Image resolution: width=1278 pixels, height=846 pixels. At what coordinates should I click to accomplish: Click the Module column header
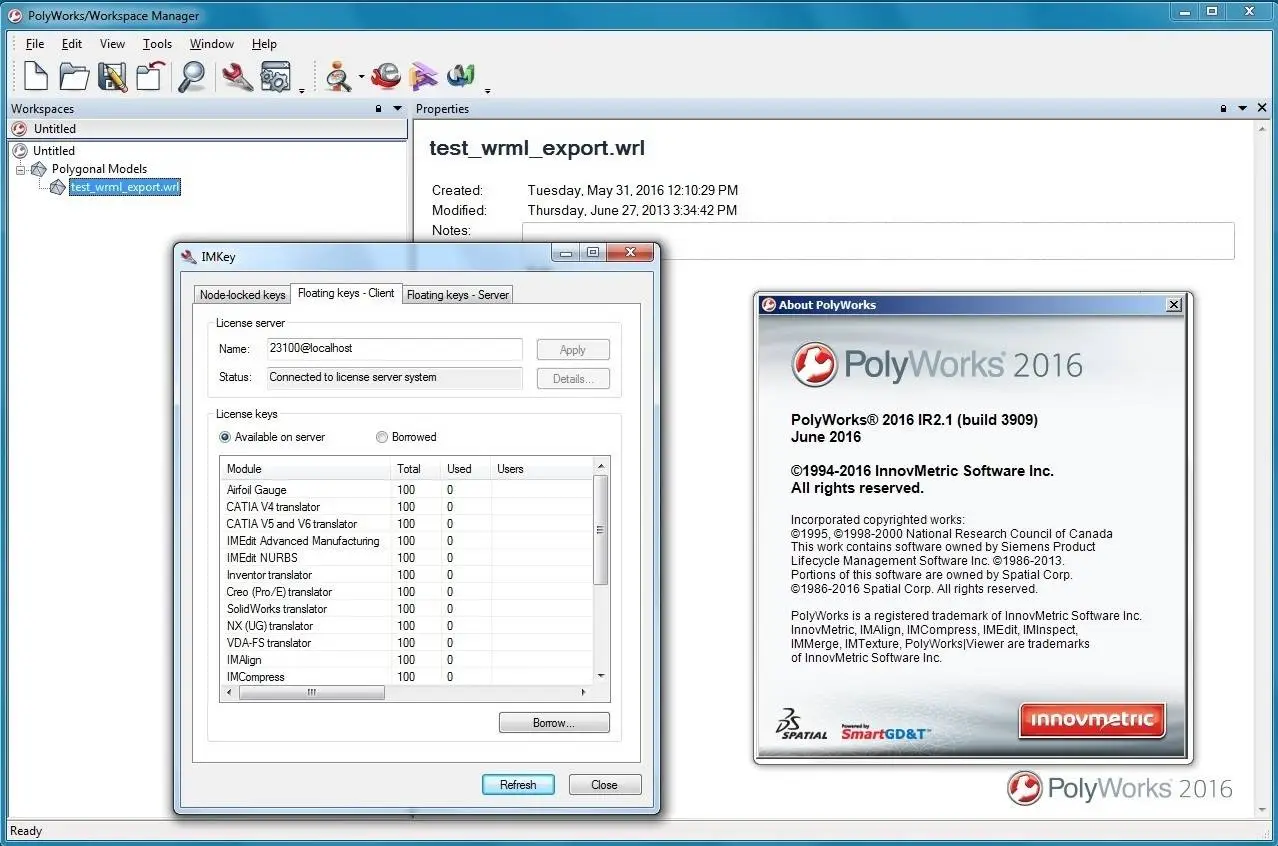click(306, 468)
